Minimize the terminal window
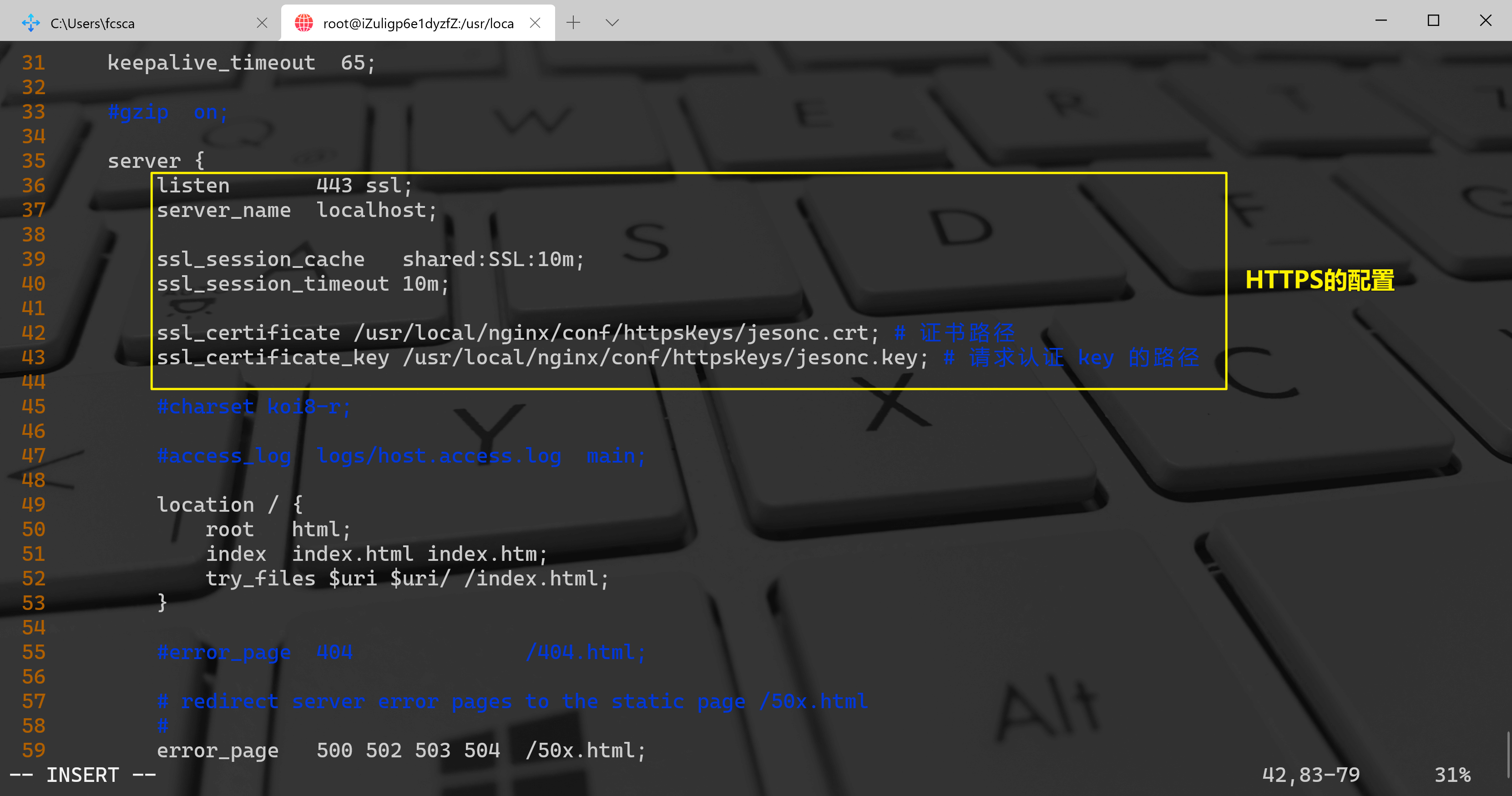The image size is (1512, 796). point(1381,20)
